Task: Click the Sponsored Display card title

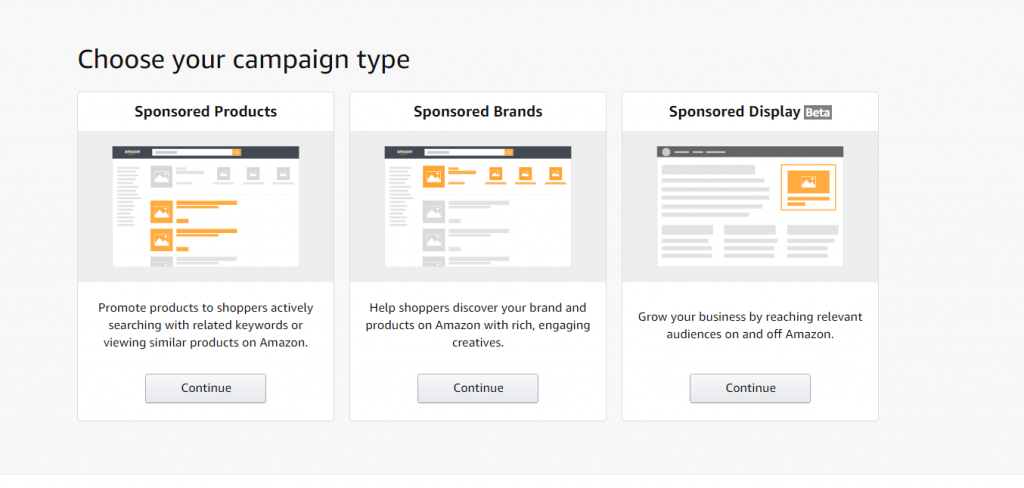Action: (735, 112)
